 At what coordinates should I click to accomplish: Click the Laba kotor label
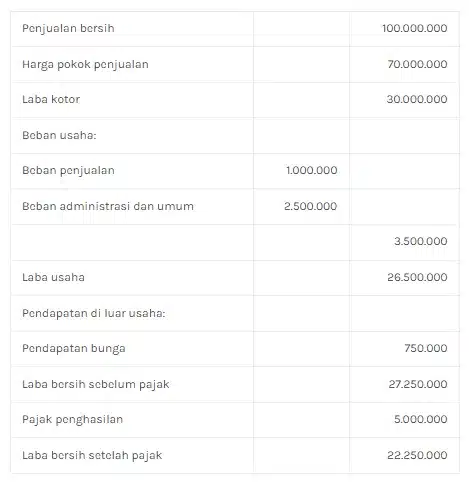[x=51, y=99]
